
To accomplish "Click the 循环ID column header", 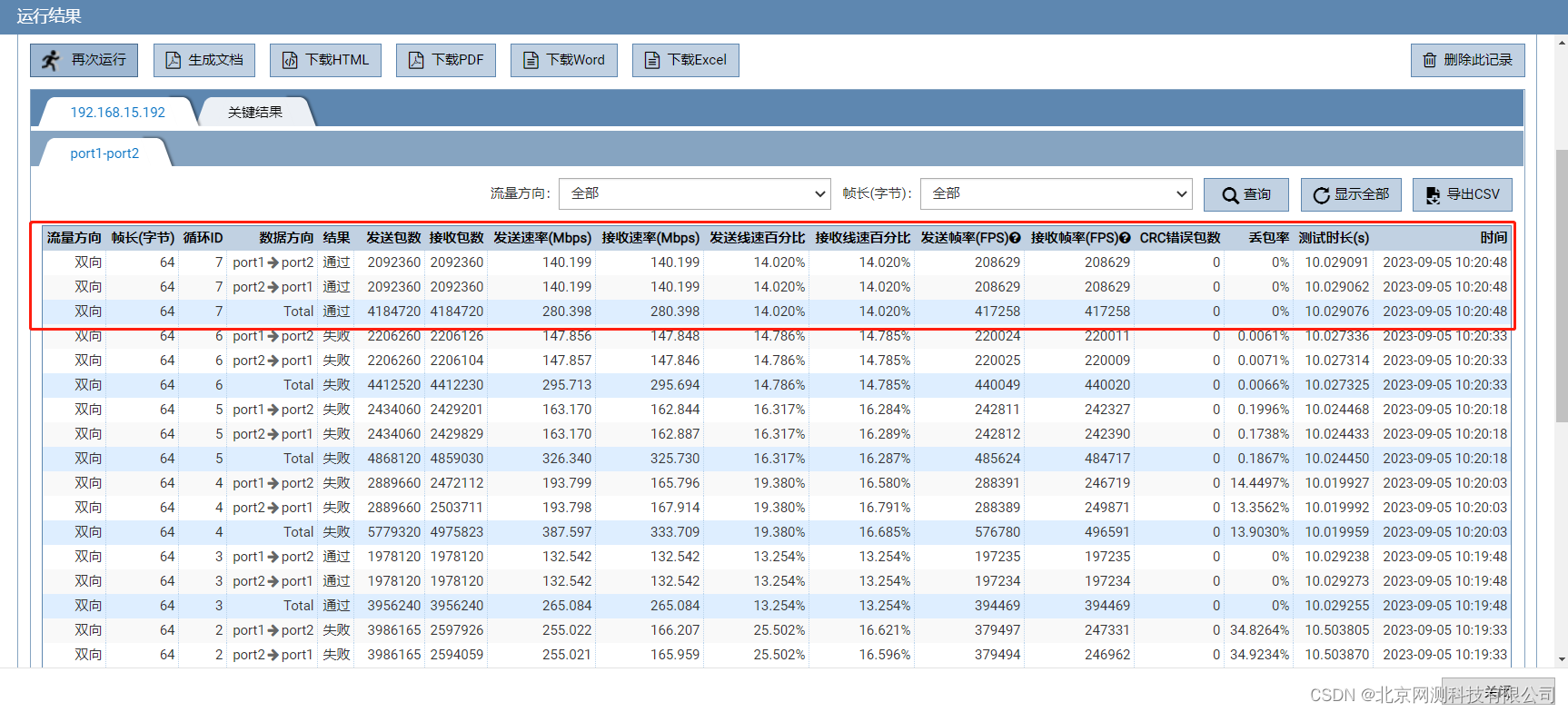I will pos(203,238).
